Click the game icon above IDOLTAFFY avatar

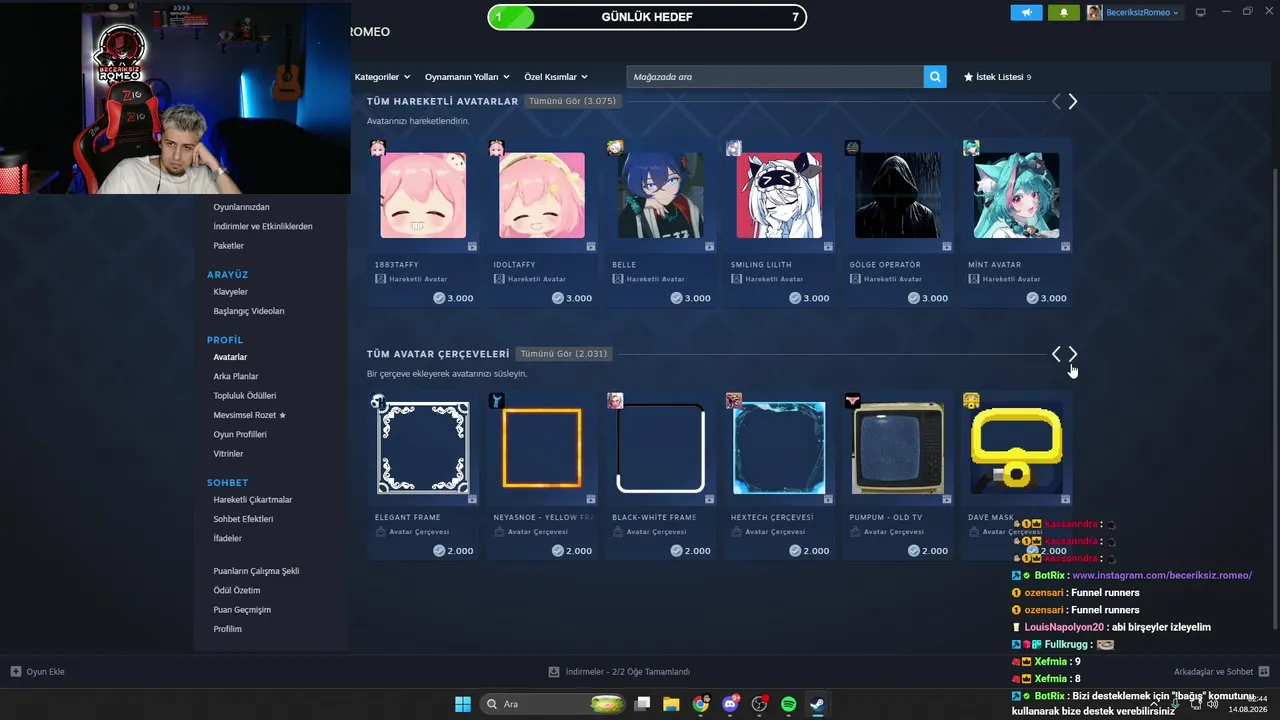[497, 148]
